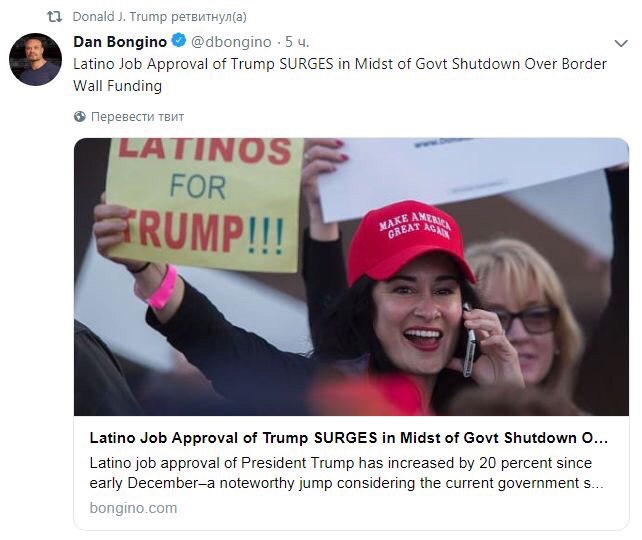
Task: Open Dan Bongino's profile avatar
Action: tap(36, 59)
